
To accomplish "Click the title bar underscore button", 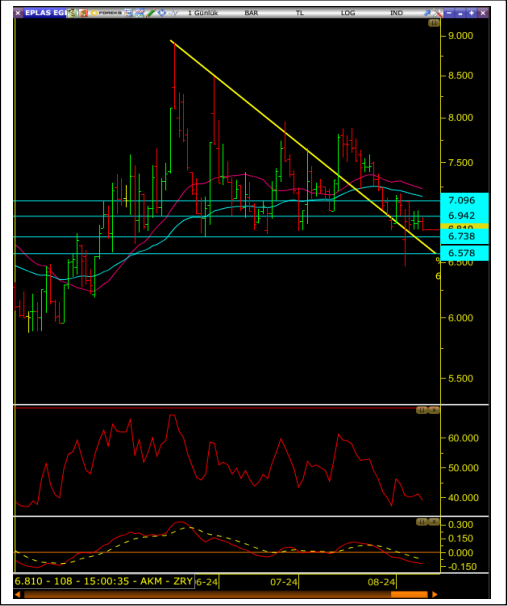I will (x=460, y=13).
